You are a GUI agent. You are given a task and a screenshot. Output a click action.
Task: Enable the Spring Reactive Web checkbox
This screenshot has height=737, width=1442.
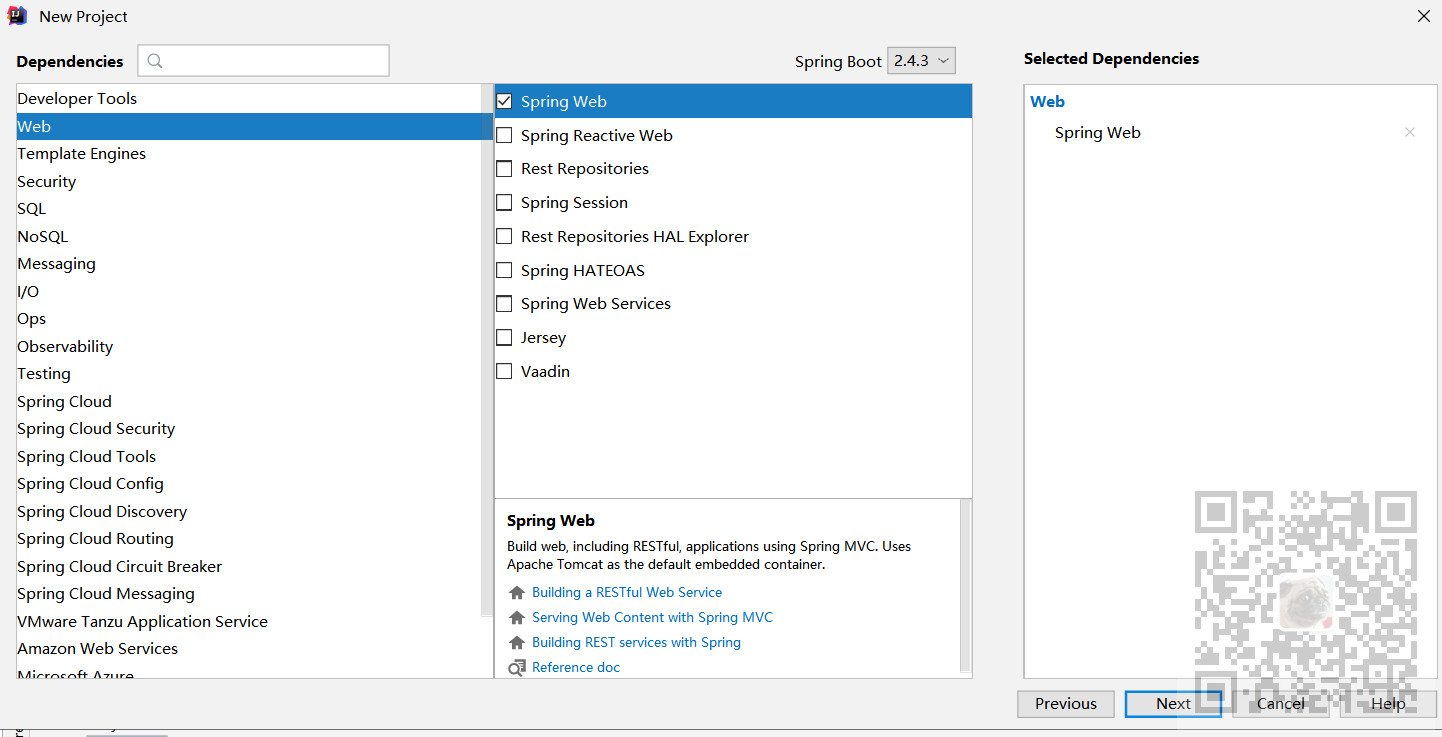[504, 135]
